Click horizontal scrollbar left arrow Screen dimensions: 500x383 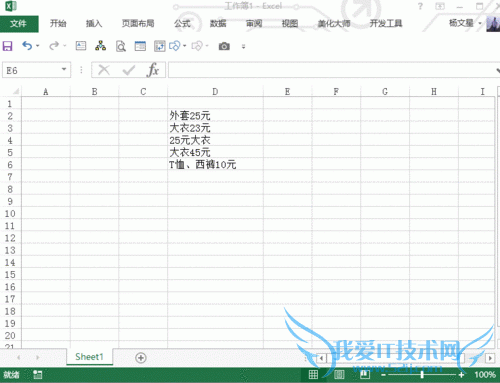321,358
